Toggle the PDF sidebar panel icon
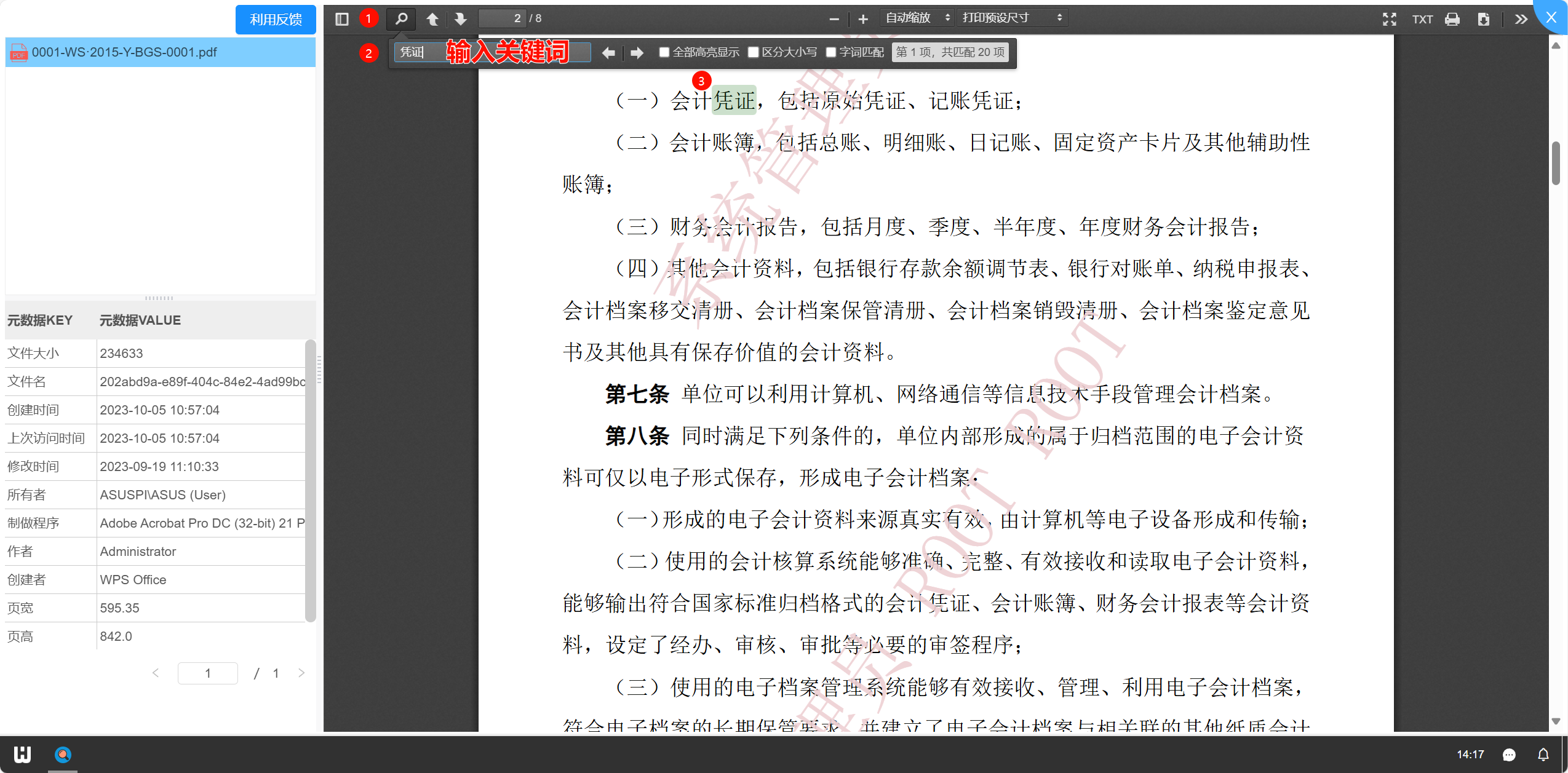Viewport: 1568px width, 773px height. coord(342,19)
